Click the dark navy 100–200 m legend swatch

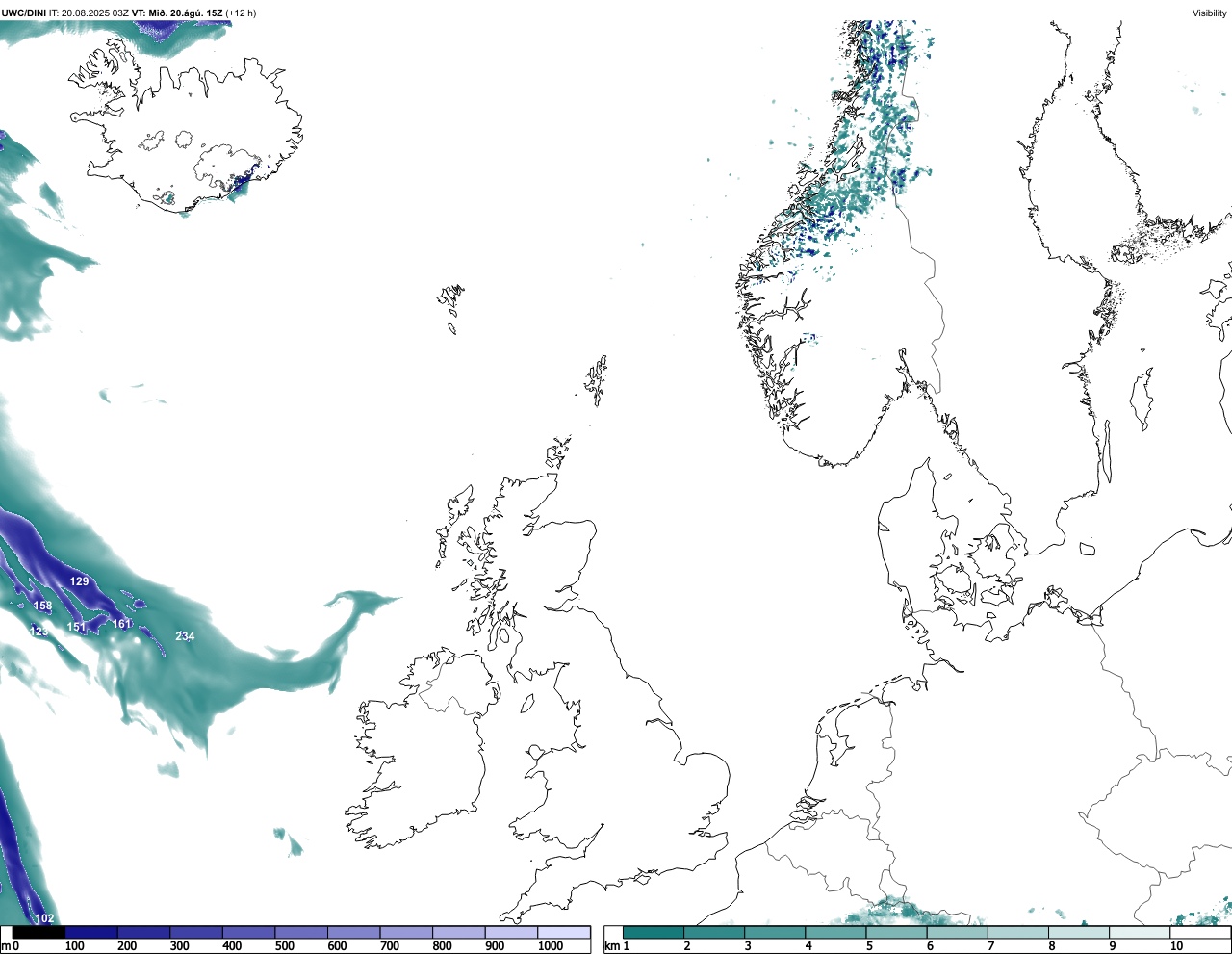point(91,932)
